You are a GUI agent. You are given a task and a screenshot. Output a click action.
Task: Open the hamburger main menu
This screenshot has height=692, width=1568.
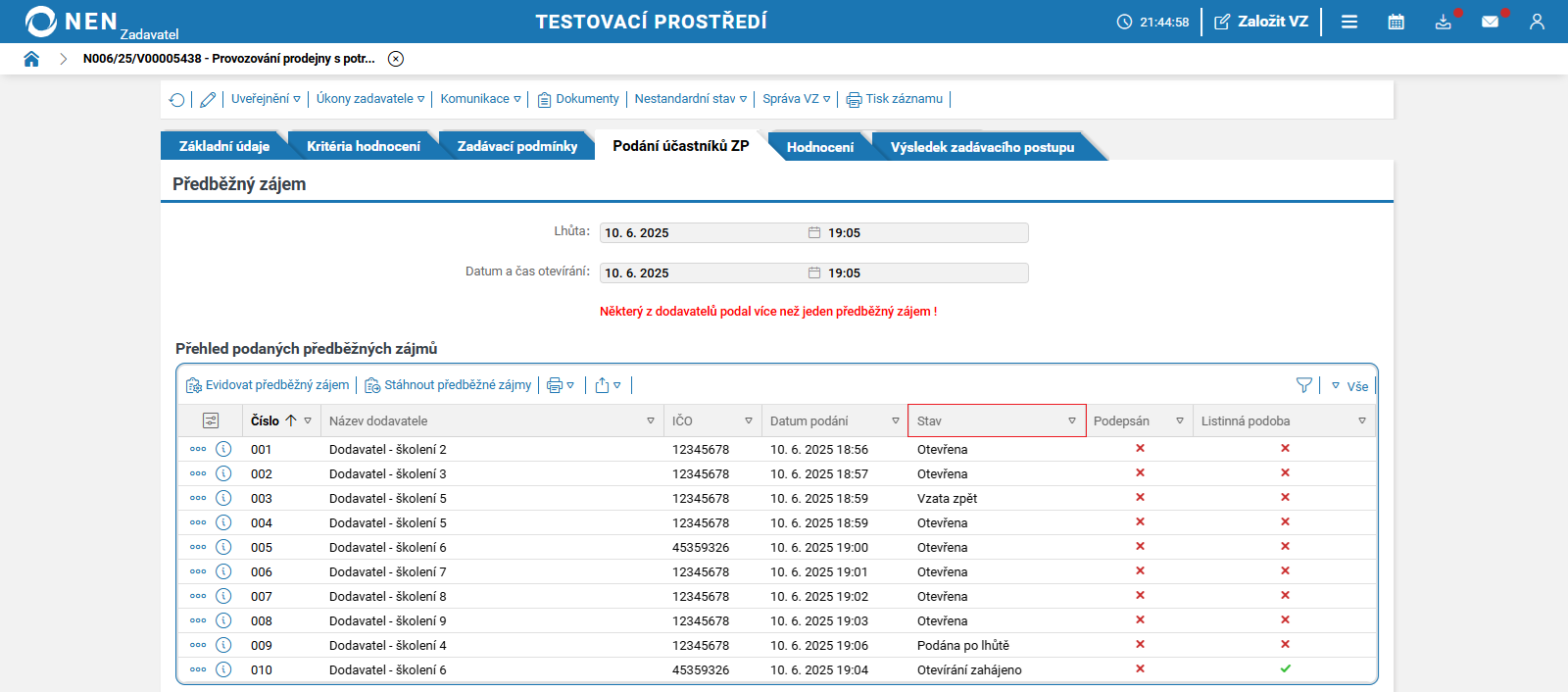tap(1349, 22)
